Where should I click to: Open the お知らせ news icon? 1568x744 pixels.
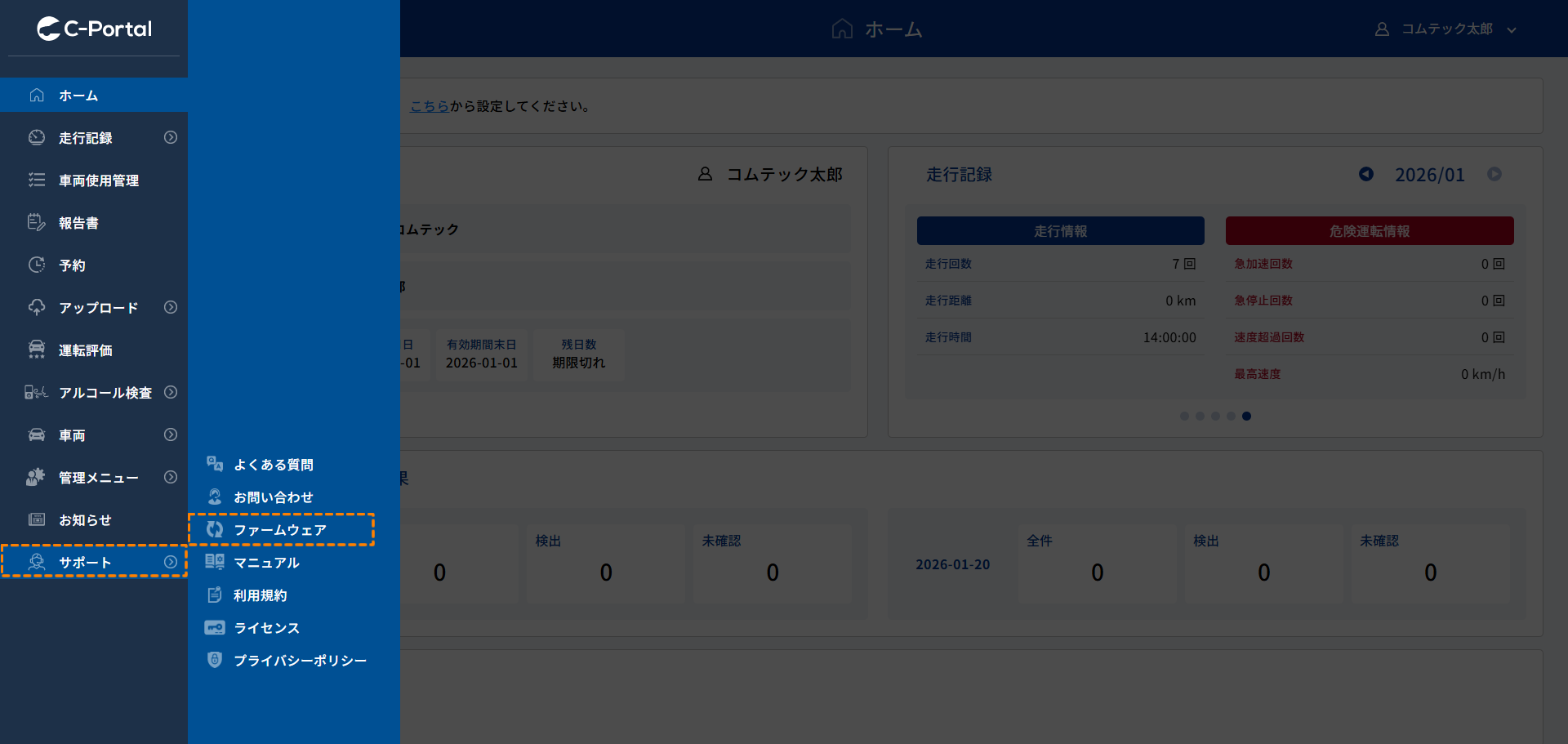(x=37, y=519)
